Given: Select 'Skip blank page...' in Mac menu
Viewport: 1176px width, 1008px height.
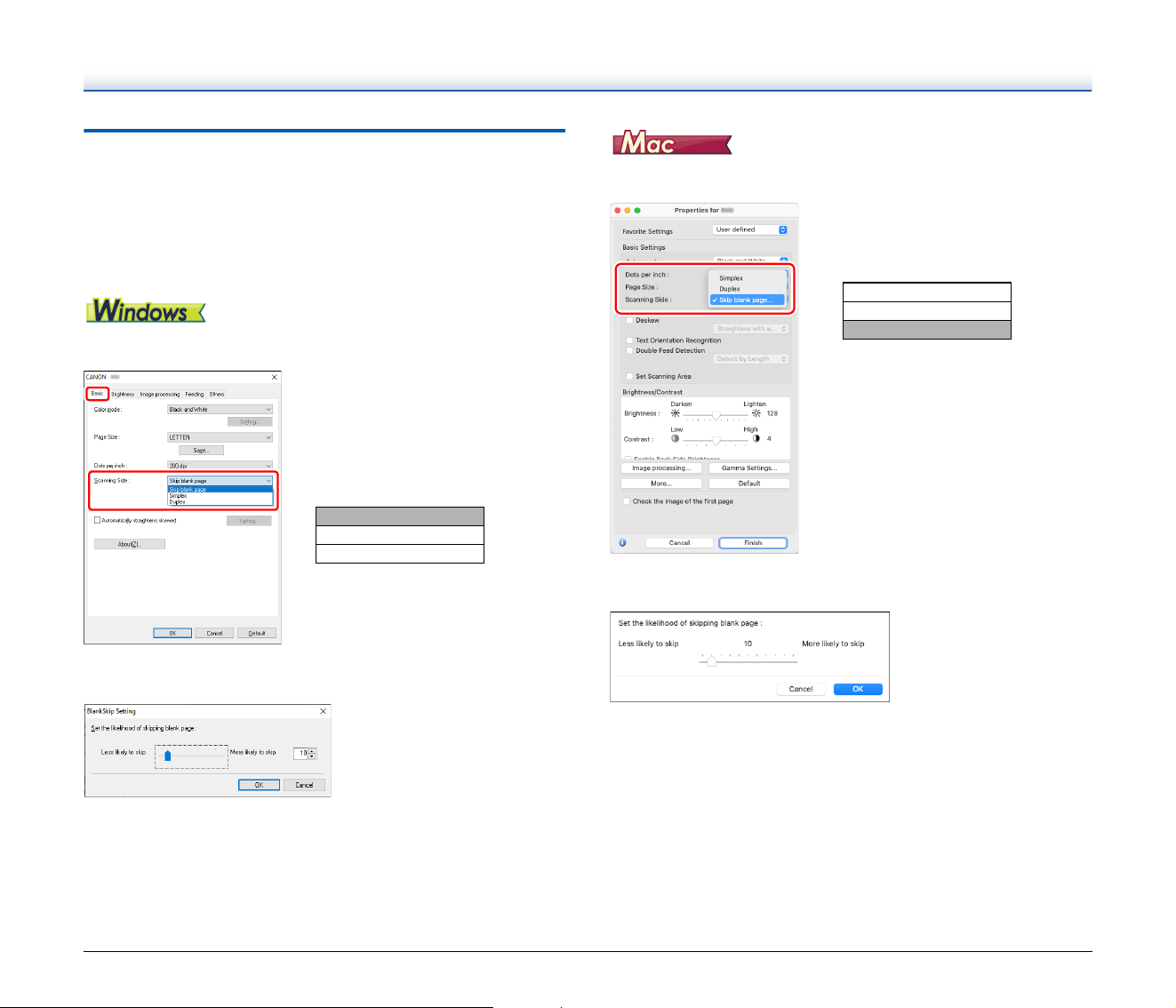Looking at the screenshot, I should click(x=748, y=300).
